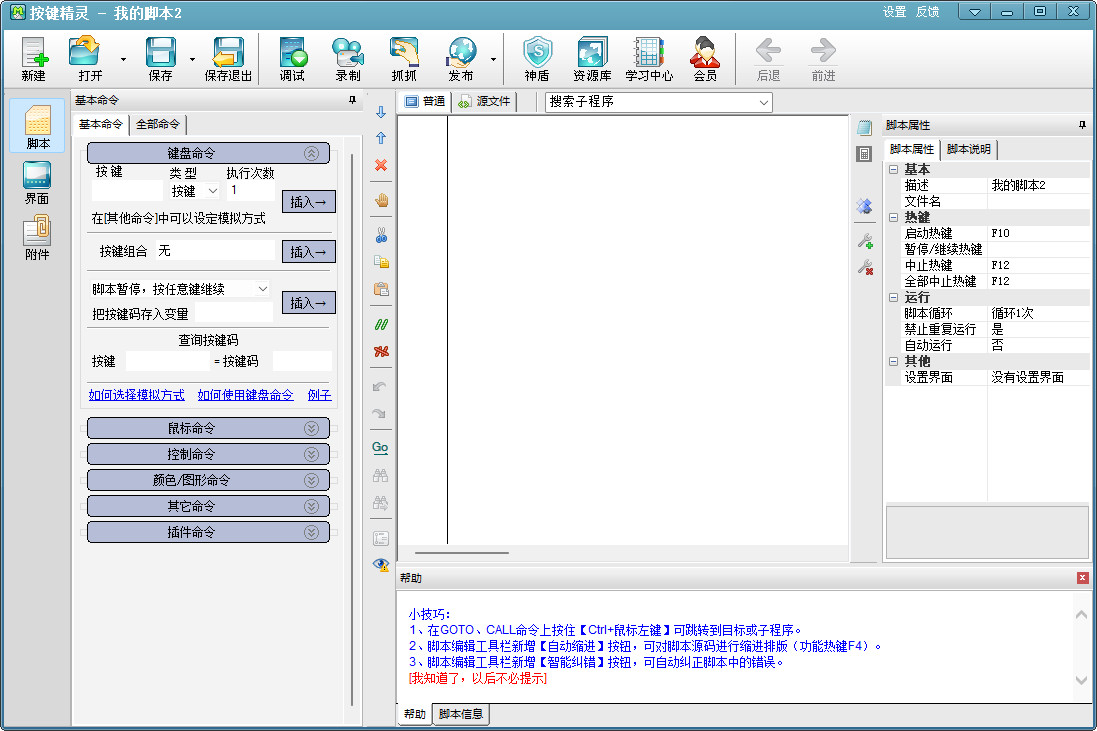Click the blue move-up arrow icon

[x=381, y=139]
